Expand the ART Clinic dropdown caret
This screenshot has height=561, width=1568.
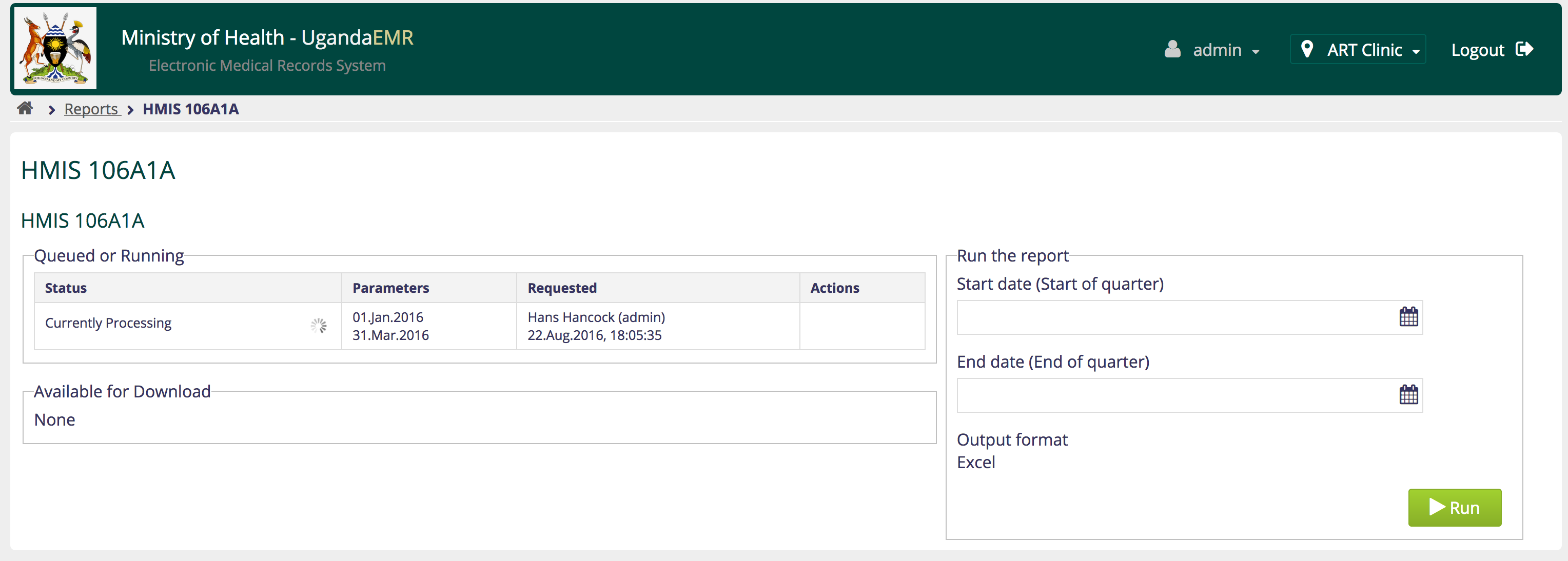click(x=1416, y=52)
